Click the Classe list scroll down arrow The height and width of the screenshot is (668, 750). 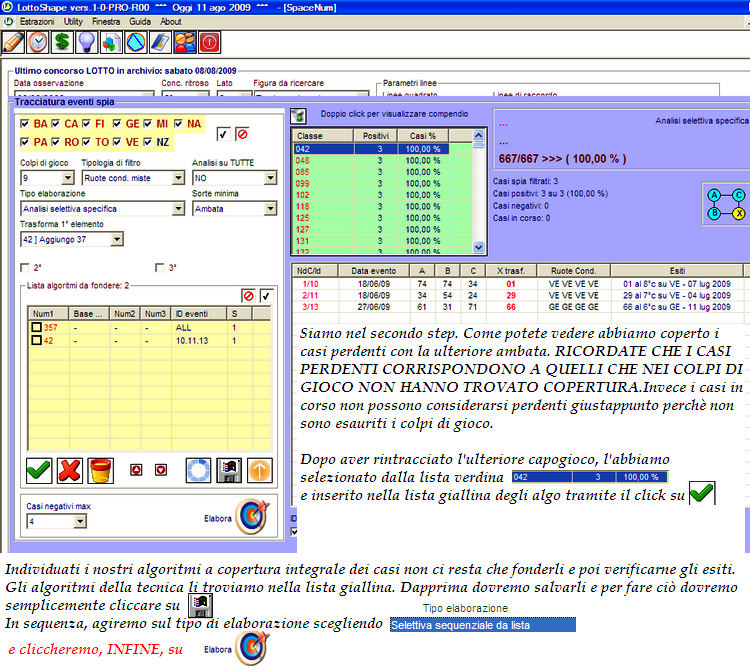coord(478,247)
